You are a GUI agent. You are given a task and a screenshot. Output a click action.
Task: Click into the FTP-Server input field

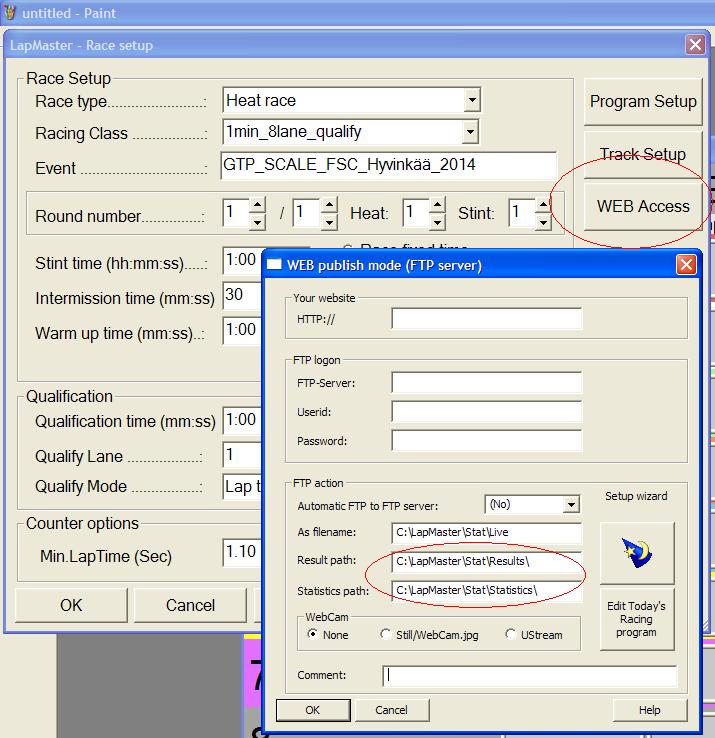(x=487, y=383)
